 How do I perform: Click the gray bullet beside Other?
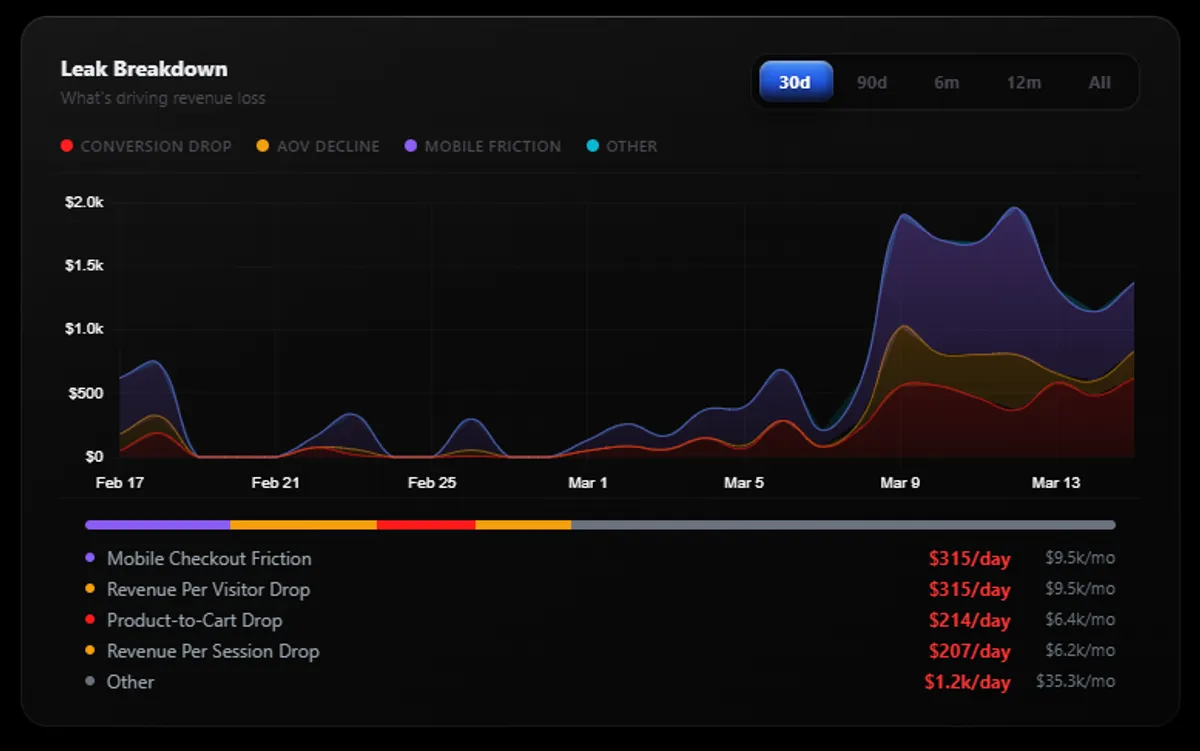(x=91, y=682)
